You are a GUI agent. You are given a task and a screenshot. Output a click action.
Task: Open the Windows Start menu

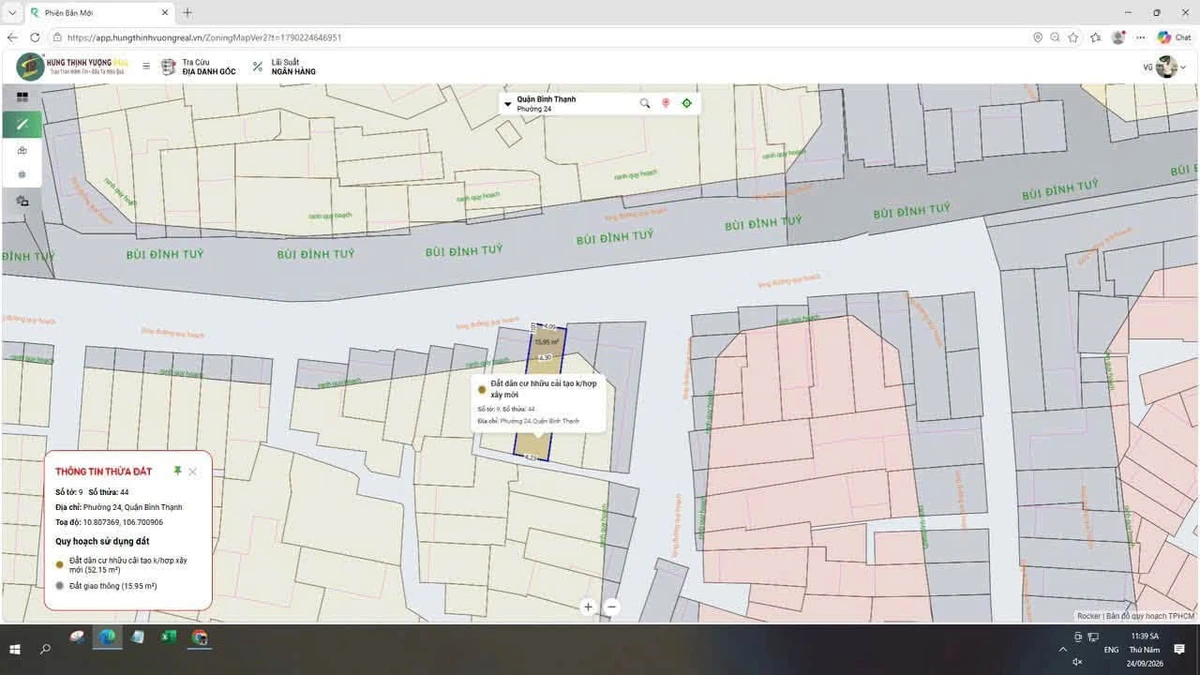14,649
